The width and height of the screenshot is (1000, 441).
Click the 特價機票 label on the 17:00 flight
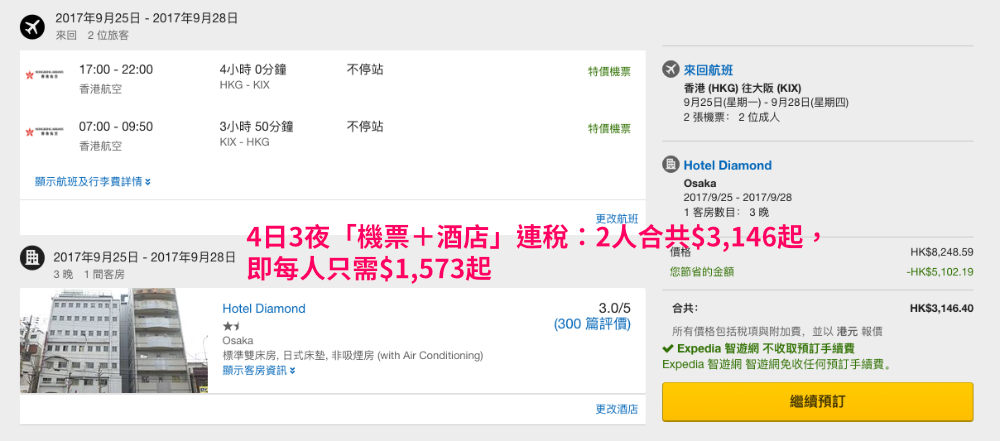coord(609,71)
